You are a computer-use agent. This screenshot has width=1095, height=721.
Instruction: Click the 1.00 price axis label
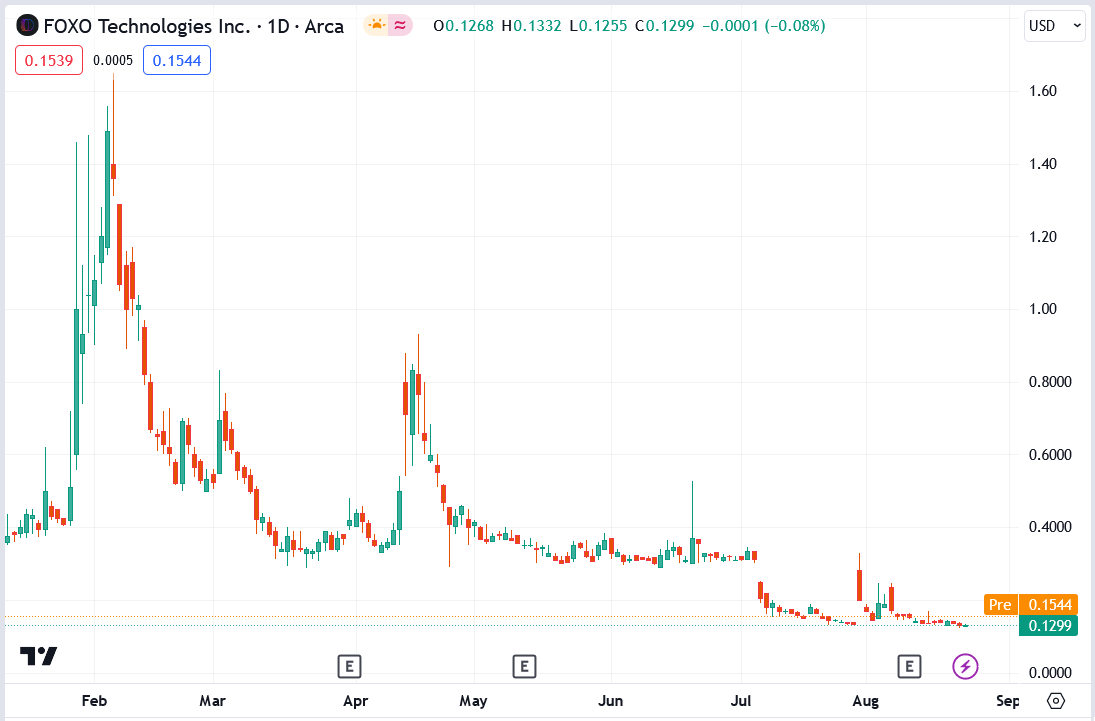tap(1043, 309)
